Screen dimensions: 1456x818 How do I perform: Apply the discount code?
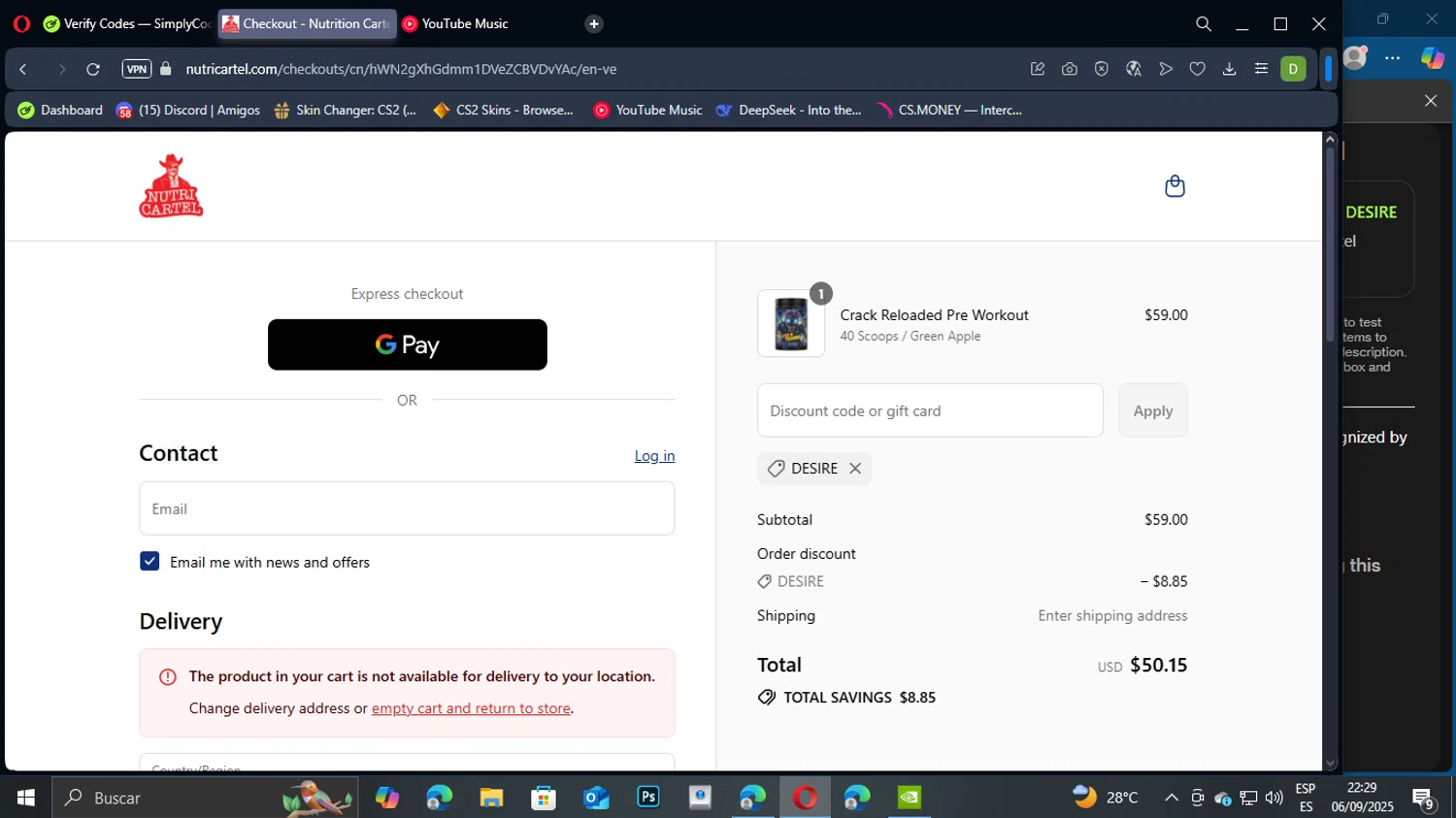(1153, 410)
